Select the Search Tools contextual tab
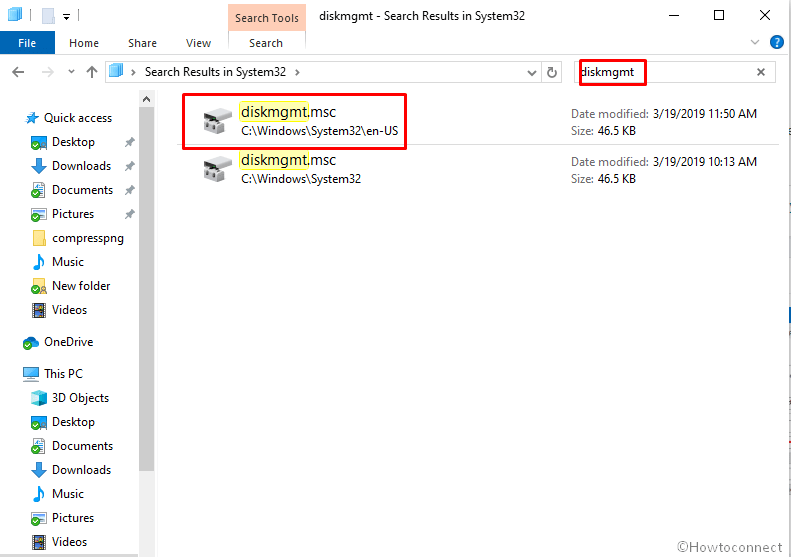791x557 pixels. [267, 18]
